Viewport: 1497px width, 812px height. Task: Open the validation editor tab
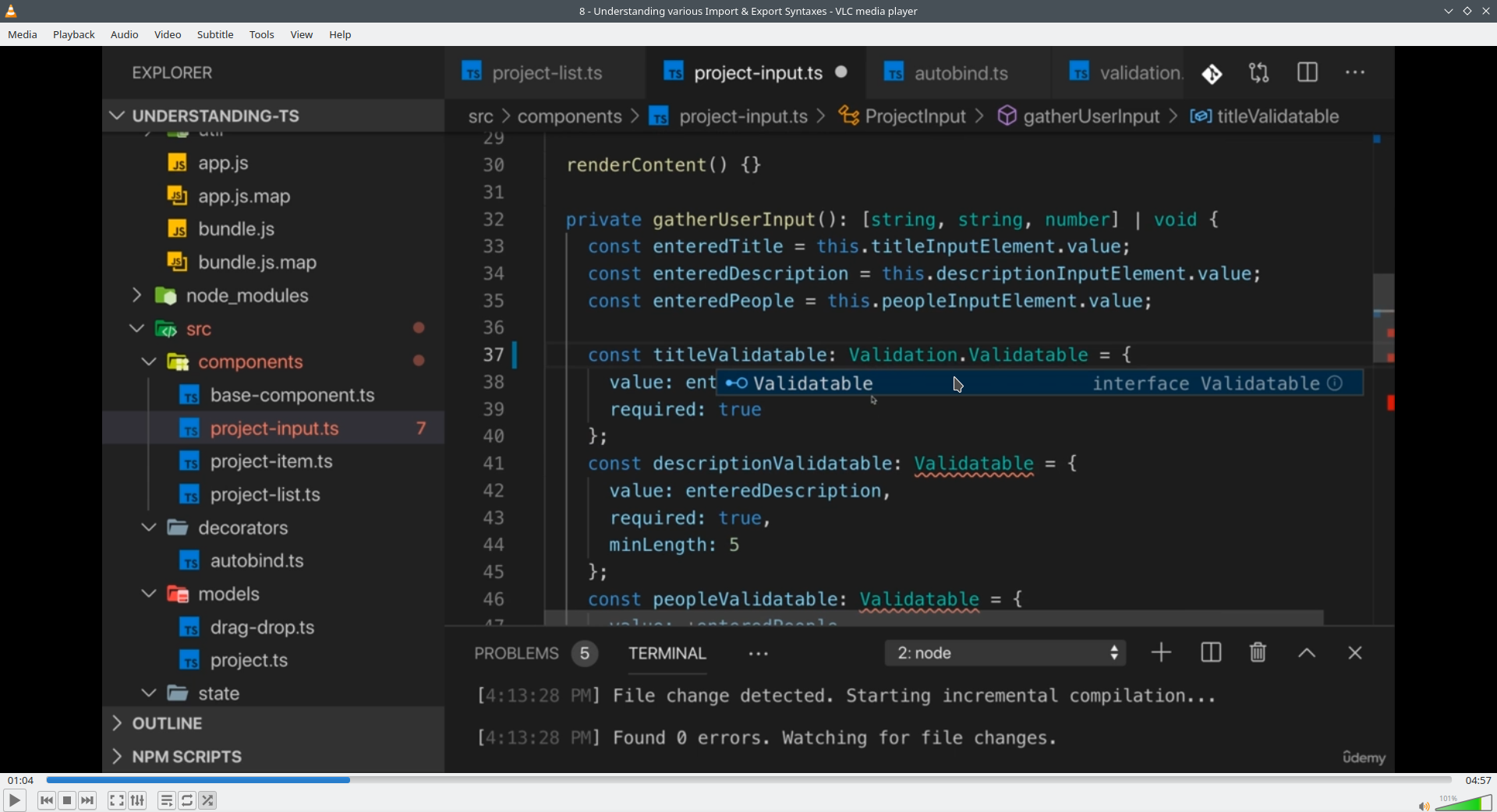[x=1119, y=72]
